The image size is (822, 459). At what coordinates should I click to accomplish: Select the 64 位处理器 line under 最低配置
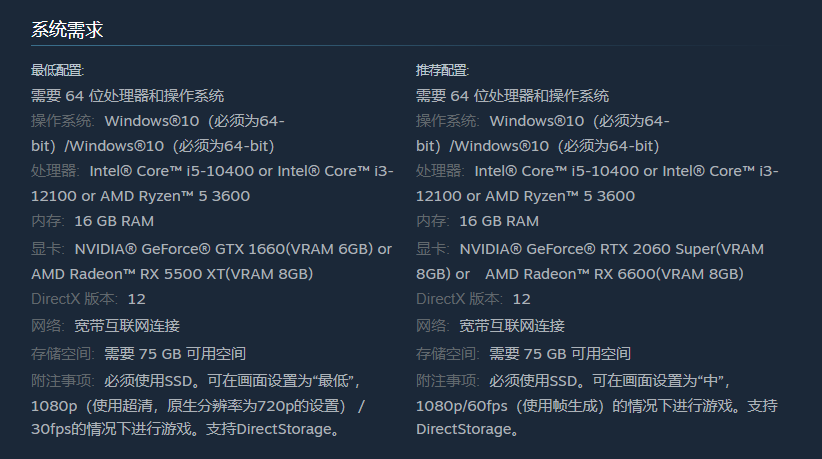pyautogui.click(x=127, y=96)
